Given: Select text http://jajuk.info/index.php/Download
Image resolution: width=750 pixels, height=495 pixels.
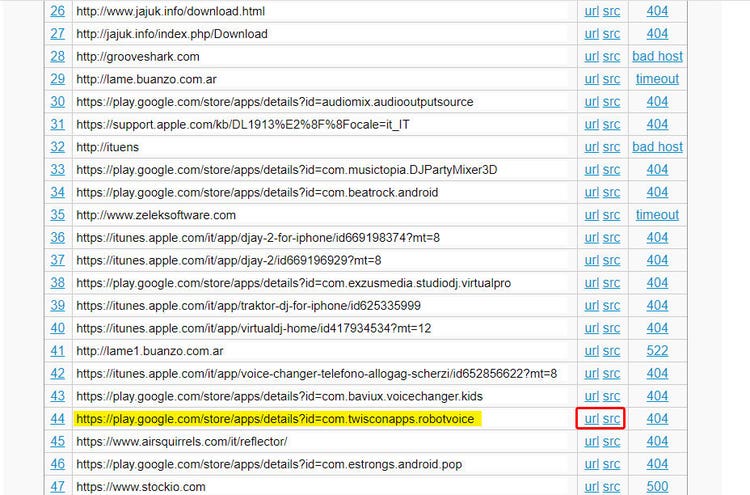Looking at the screenshot, I should pyautogui.click(x=172, y=34).
